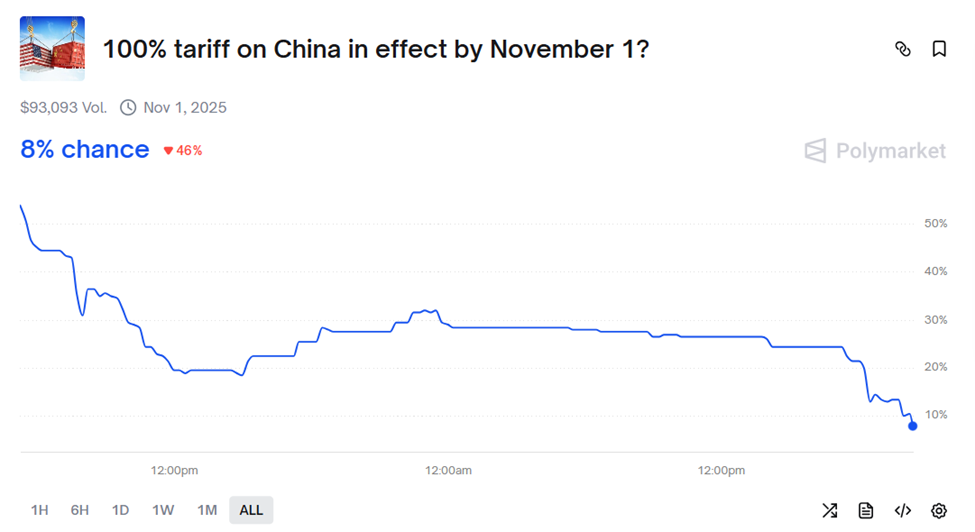975x532 pixels.
Task: Click the $93,093 Vol. text
Action: (x=64, y=107)
